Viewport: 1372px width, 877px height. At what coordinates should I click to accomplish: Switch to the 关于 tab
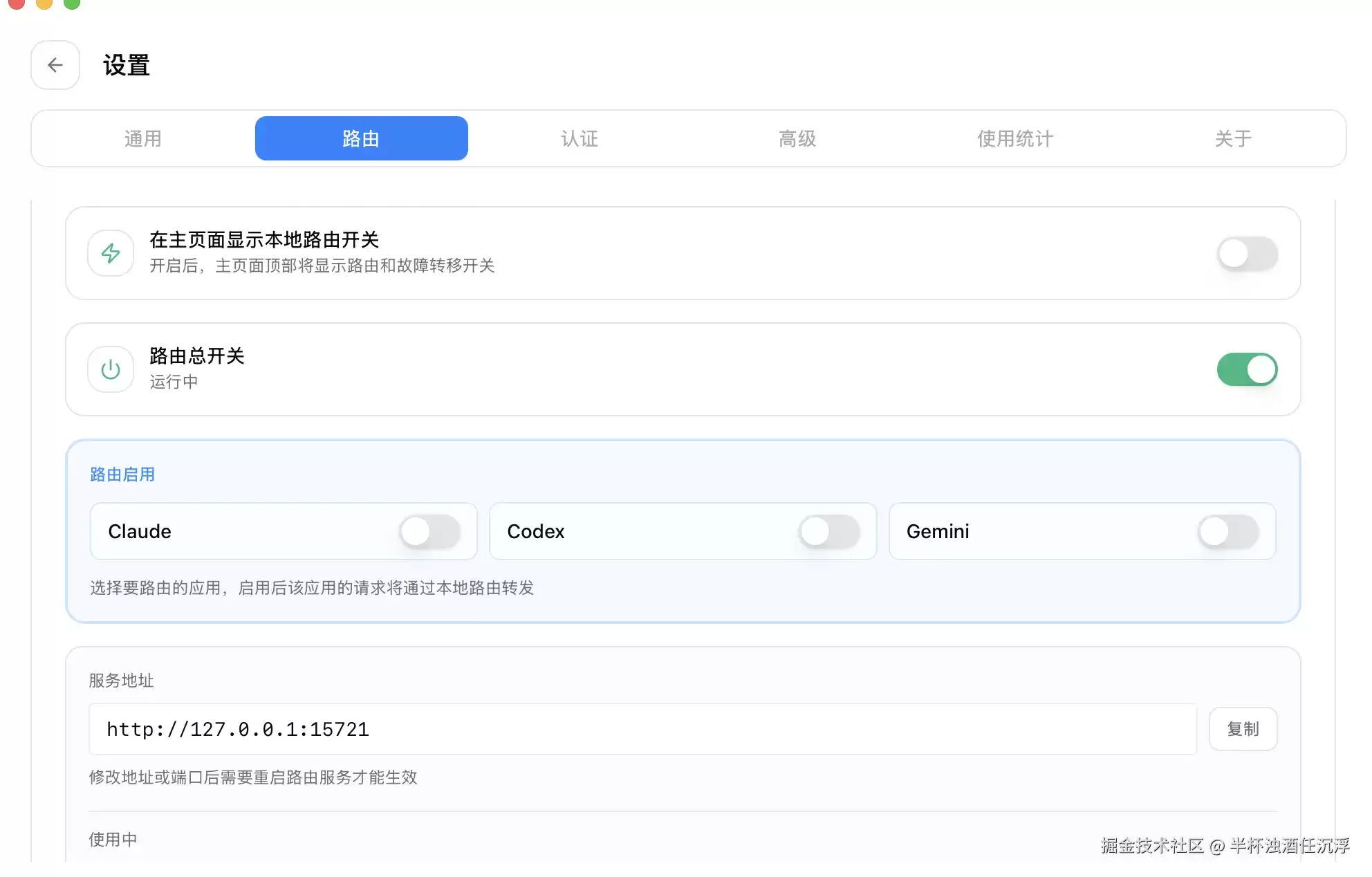click(1234, 138)
